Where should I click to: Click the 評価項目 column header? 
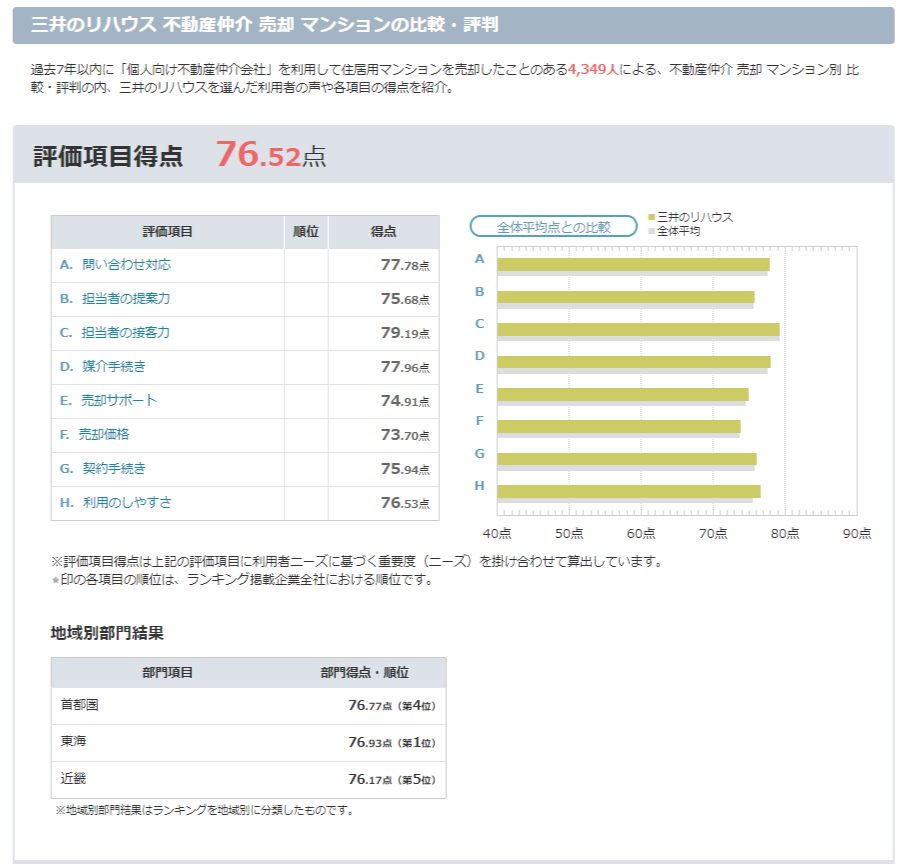point(168,232)
